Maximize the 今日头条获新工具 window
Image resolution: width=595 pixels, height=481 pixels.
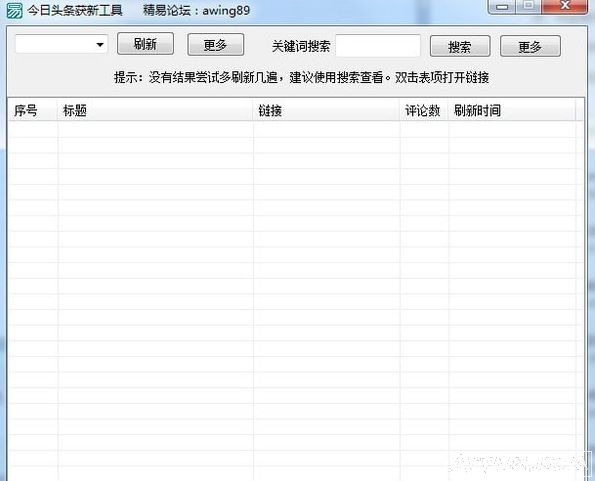click(x=528, y=6)
